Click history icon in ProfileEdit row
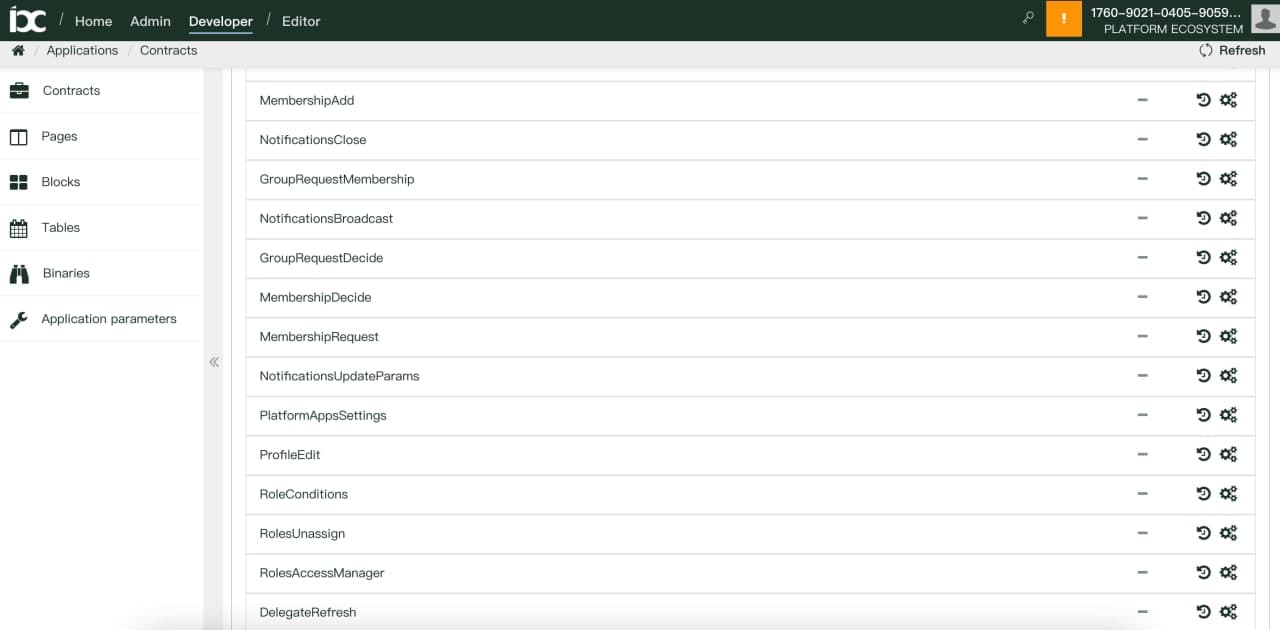Screen dimensions: 1280x630 coord(1203,455)
